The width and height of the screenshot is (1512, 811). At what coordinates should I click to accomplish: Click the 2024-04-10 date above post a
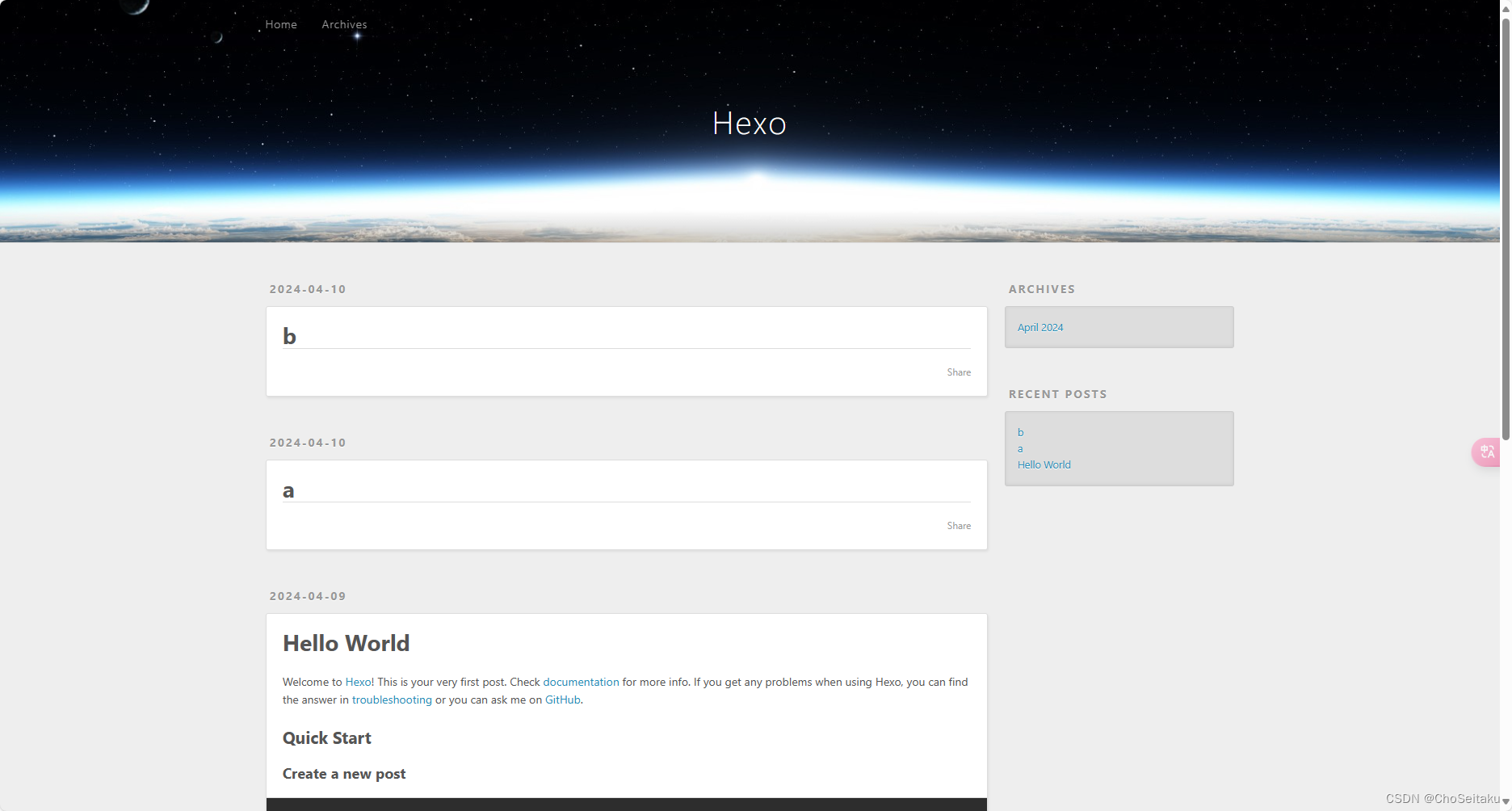[x=308, y=443]
